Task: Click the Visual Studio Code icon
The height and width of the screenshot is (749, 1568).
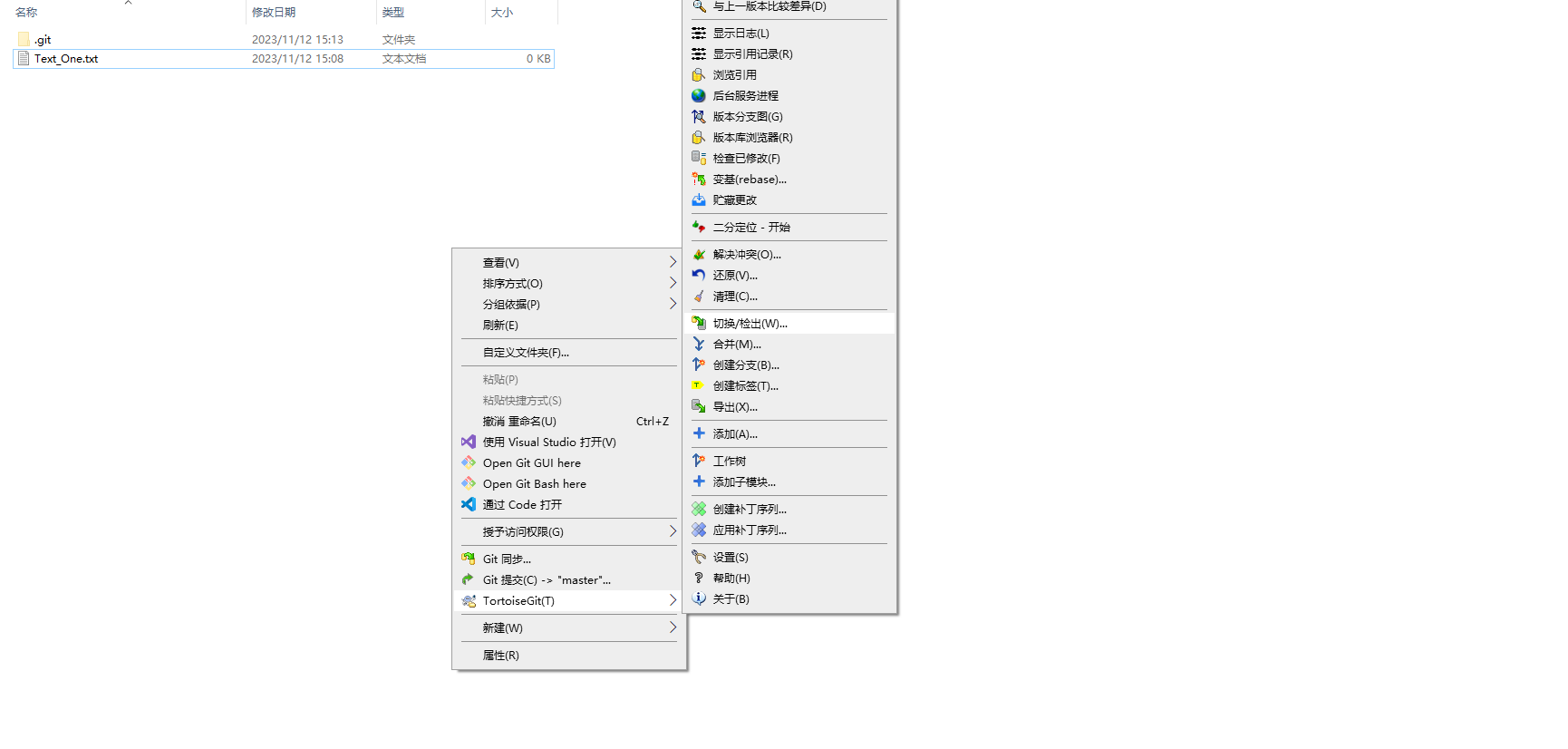Action: point(469,504)
